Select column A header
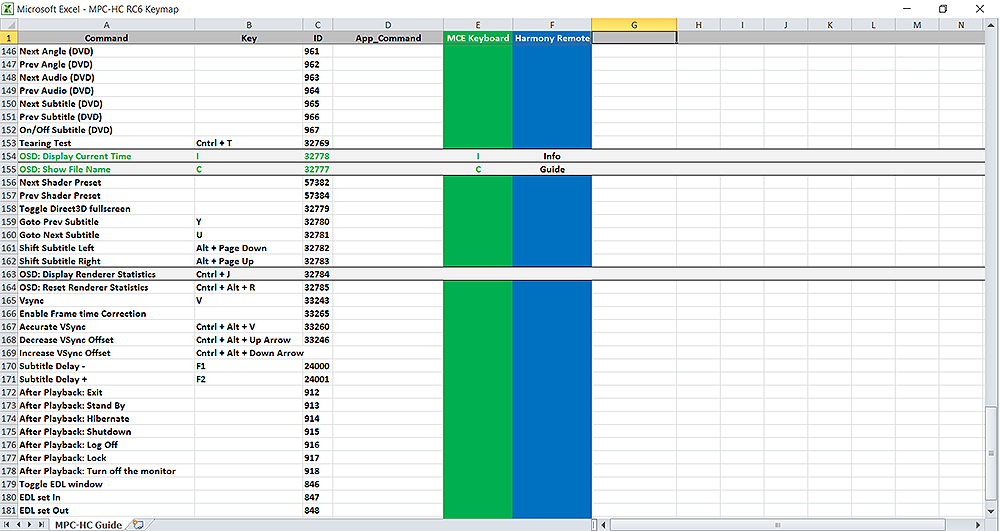 (106, 25)
